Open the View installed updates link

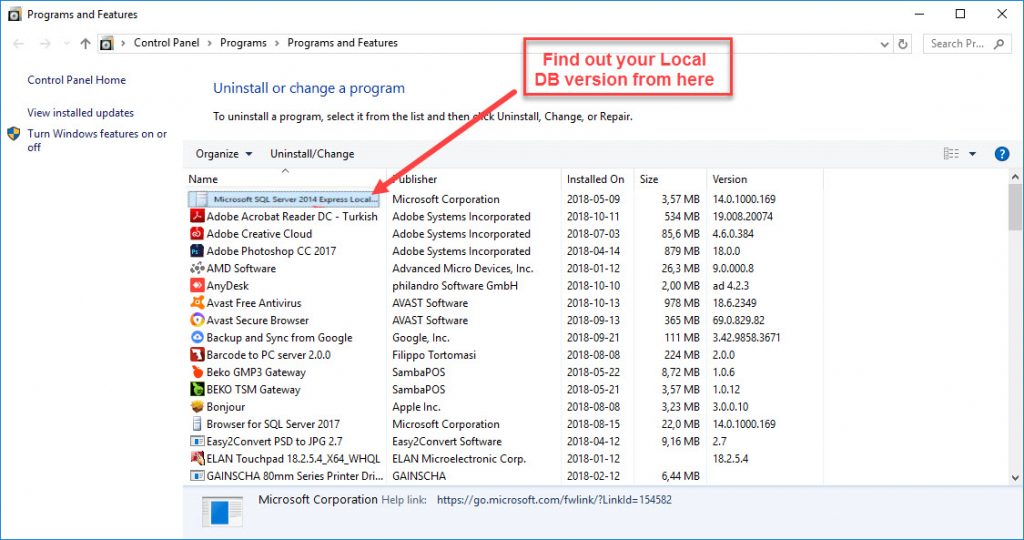point(80,113)
